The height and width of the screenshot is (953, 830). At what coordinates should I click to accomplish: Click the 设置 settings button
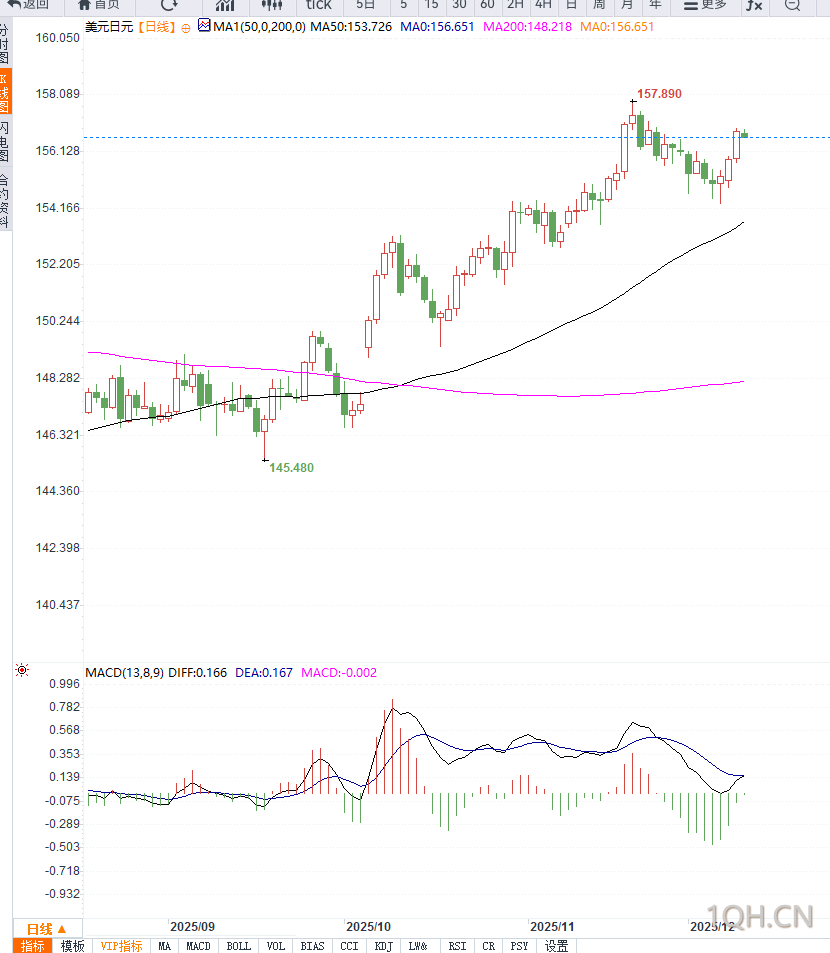(x=557, y=946)
